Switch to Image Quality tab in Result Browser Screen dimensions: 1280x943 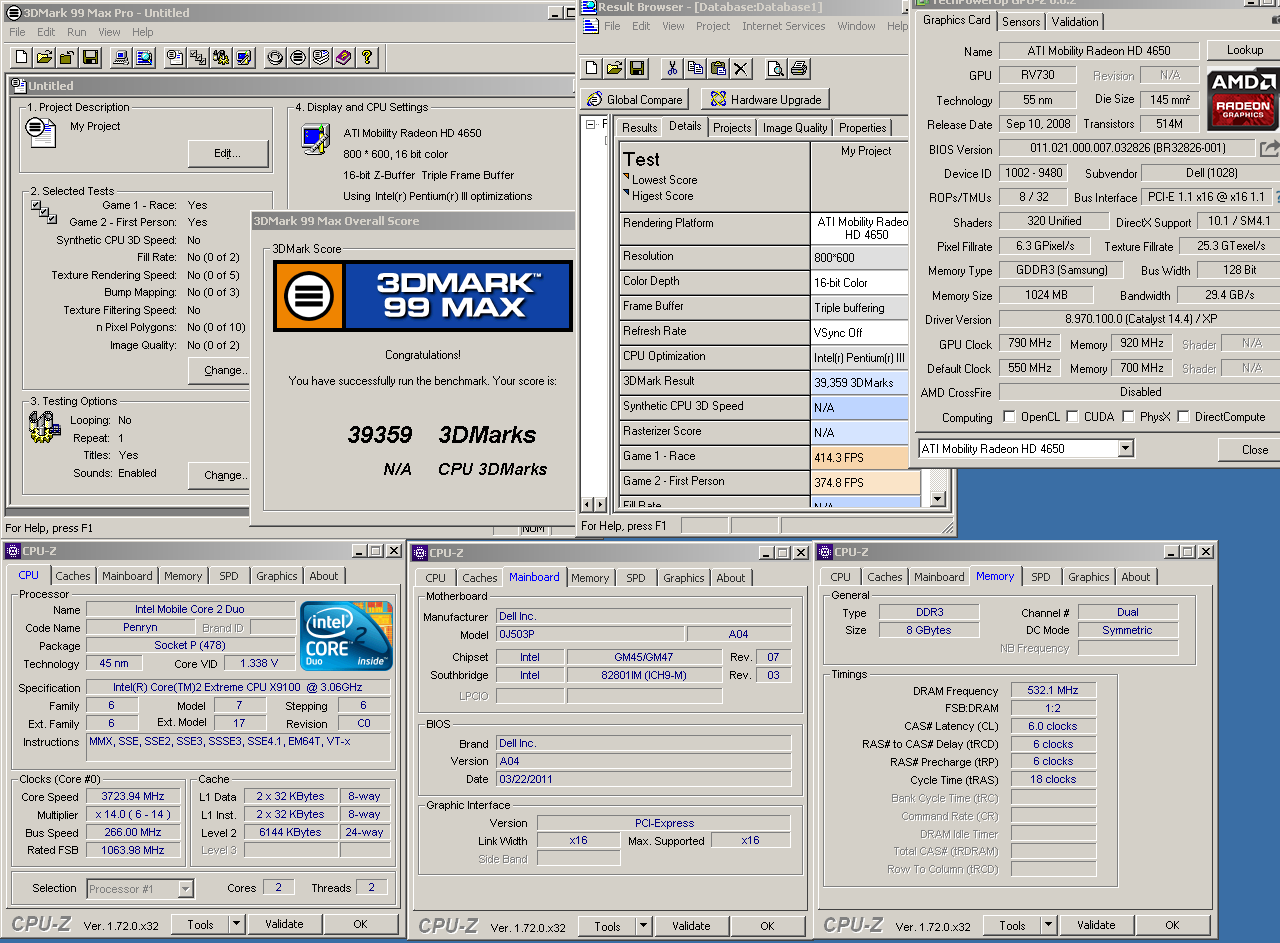(x=795, y=128)
